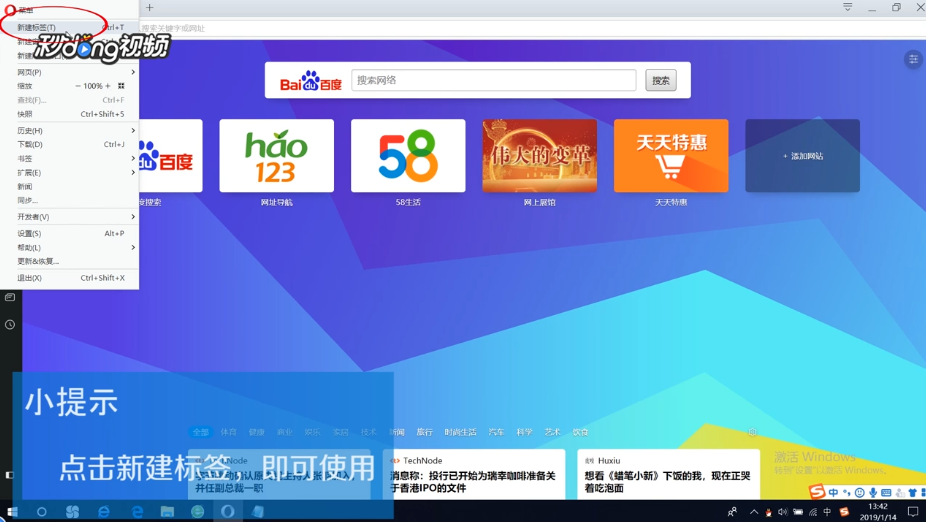Select 同步... menu item
The width and height of the screenshot is (926, 522).
point(70,200)
